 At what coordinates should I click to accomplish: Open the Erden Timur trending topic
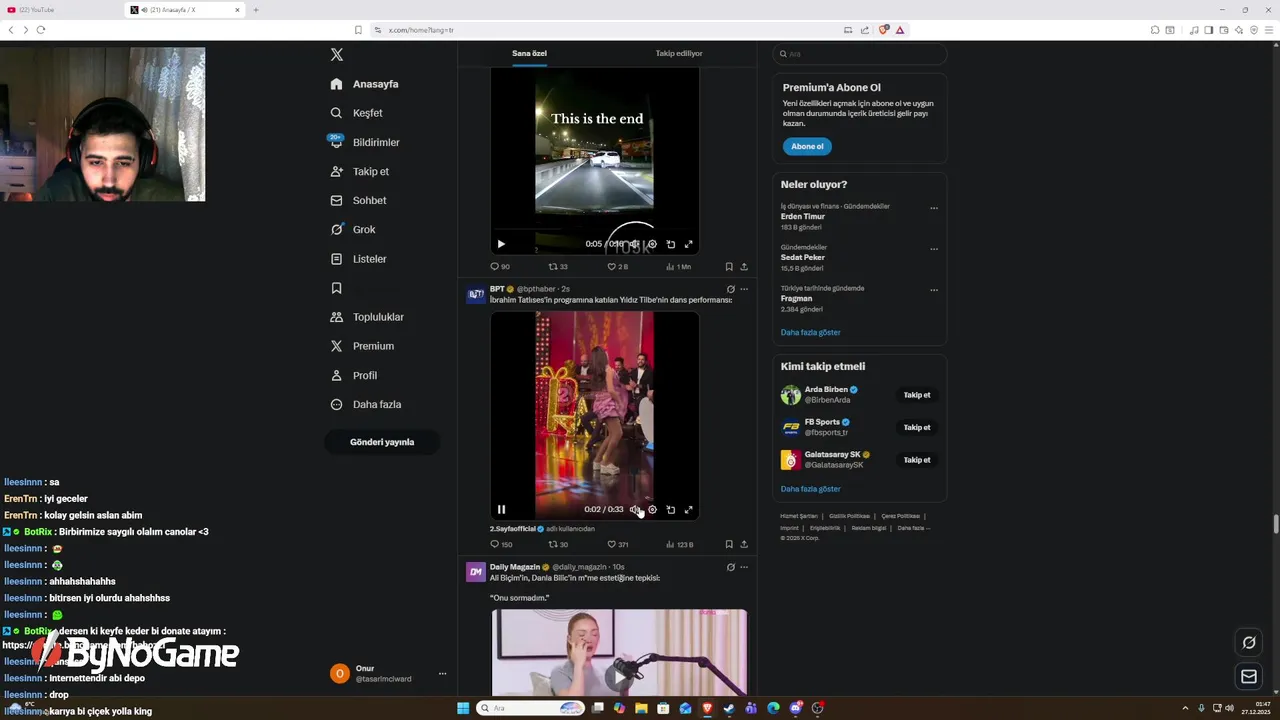click(x=803, y=217)
